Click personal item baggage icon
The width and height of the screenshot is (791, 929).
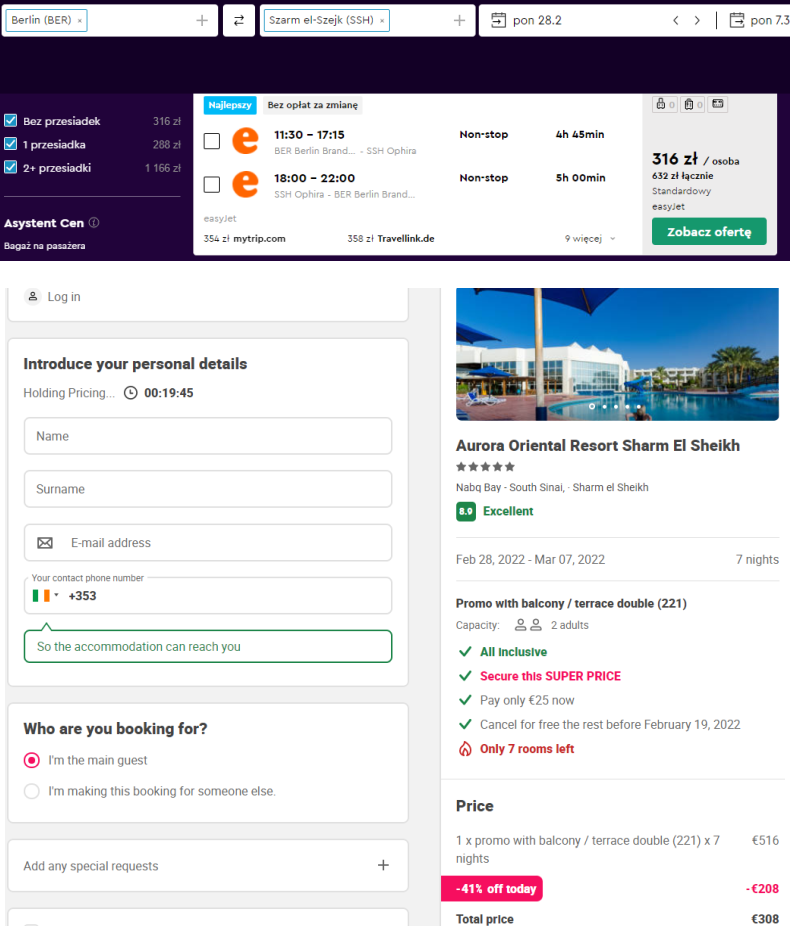[x=665, y=104]
